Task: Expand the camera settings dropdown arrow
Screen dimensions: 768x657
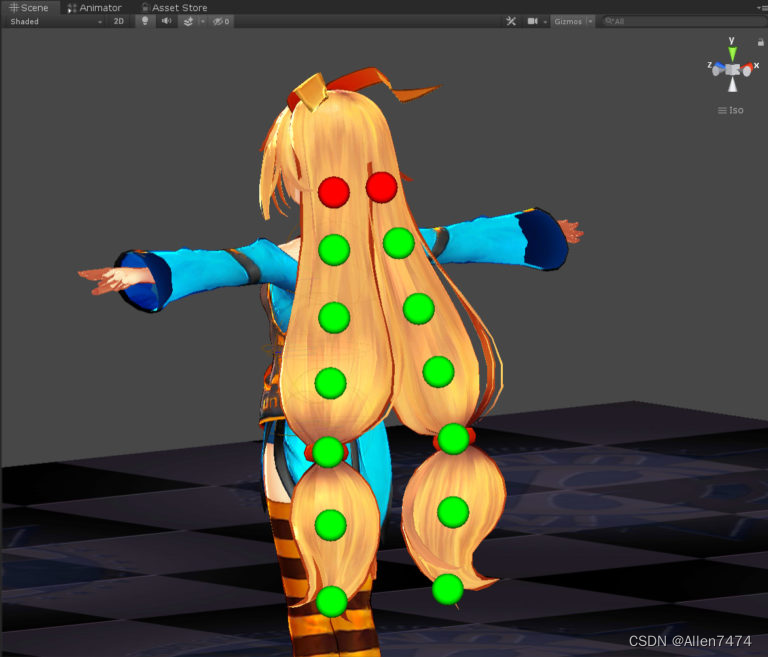Action: [545, 22]
